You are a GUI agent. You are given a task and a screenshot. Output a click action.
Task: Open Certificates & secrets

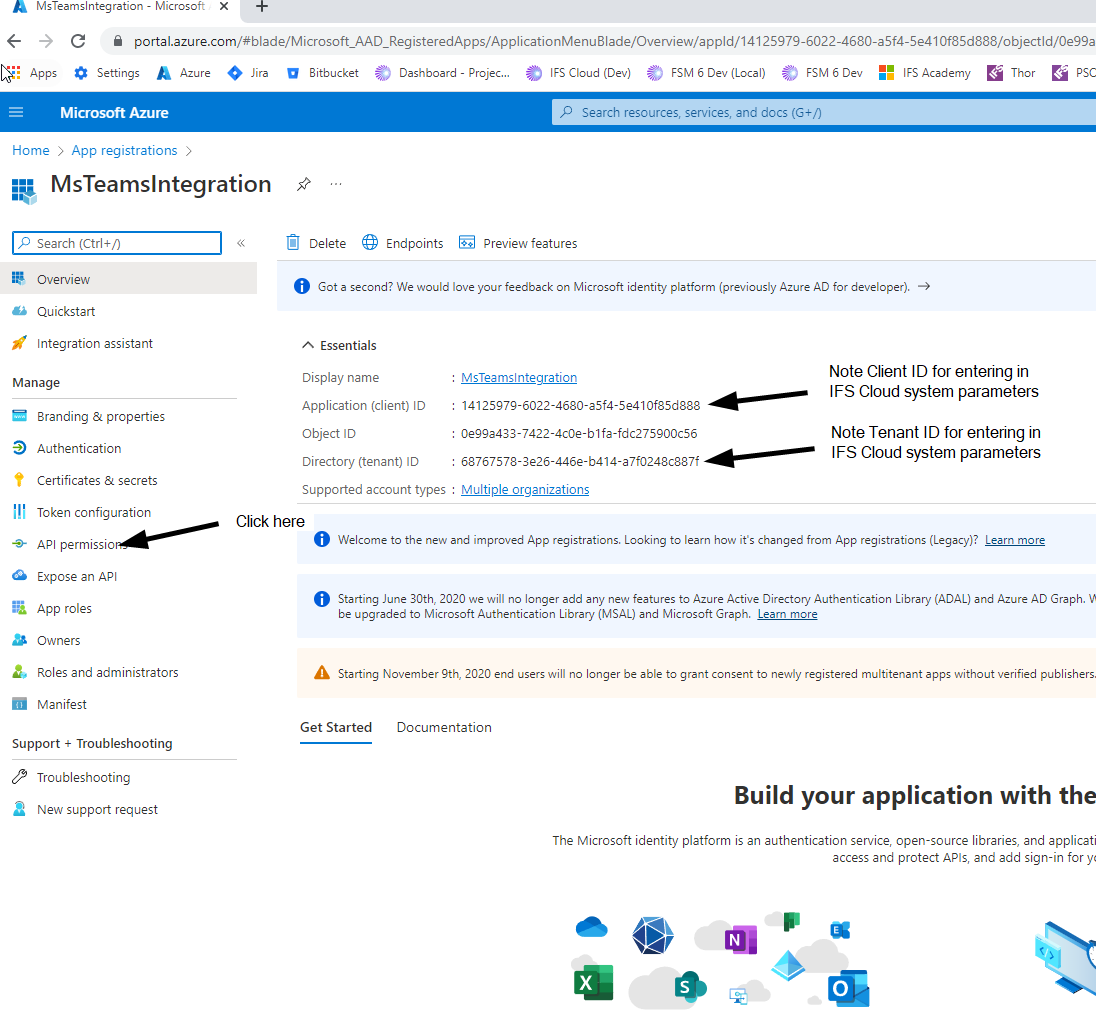98,480
